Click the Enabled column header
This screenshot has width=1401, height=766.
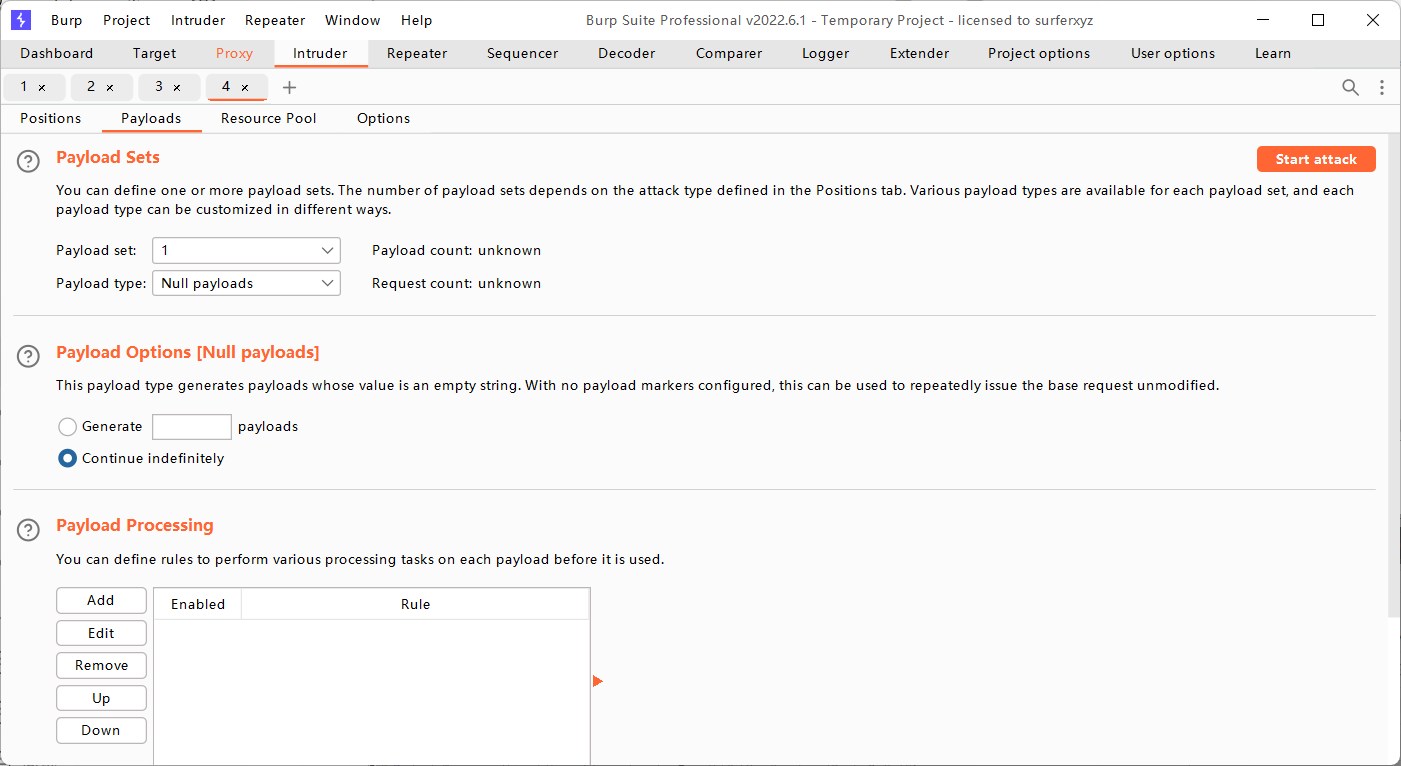coord(198,604)
